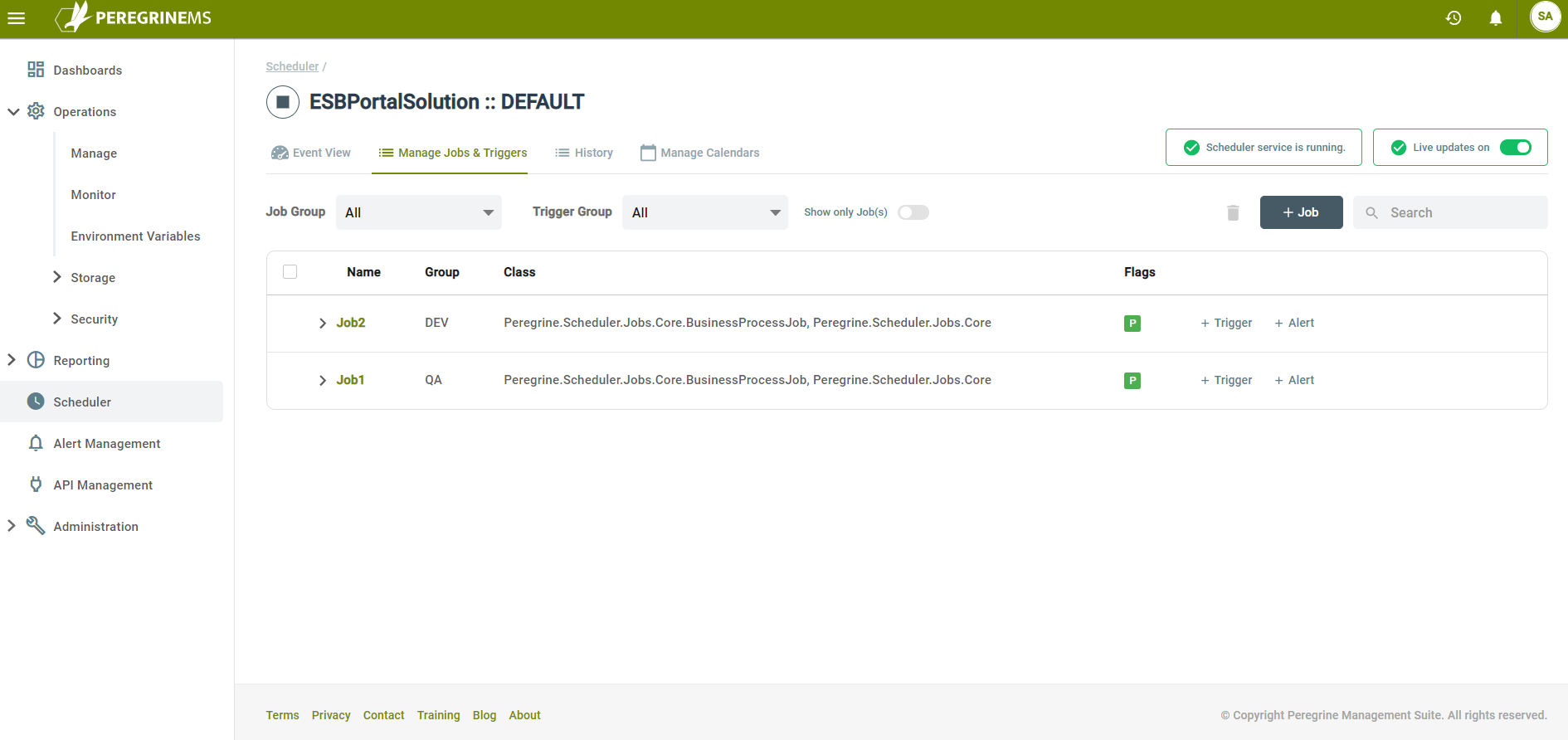Image resolution: width=1568 pixels, height=740 pixels.
Task: Open the notifications bell
Action: click(1496, 17)
